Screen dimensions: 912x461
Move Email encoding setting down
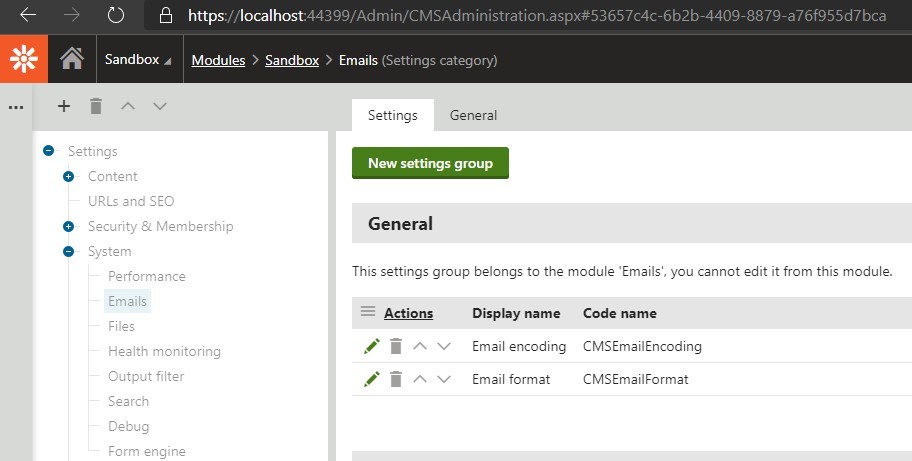coord(444,346)
